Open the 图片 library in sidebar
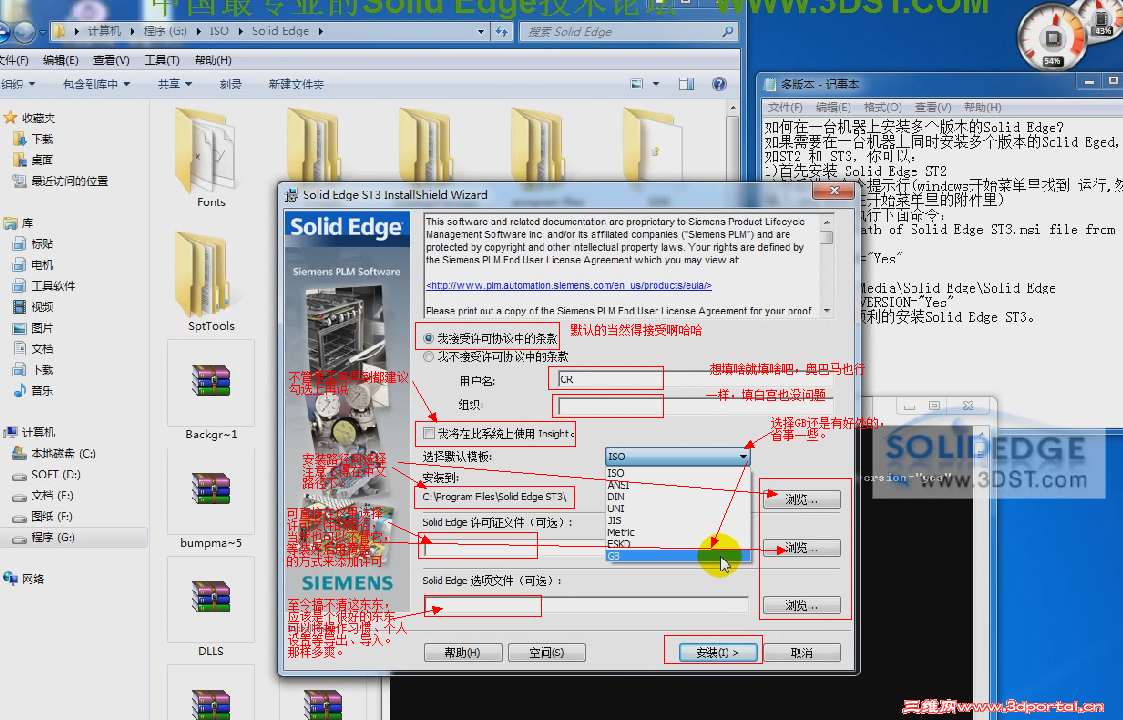The image size is (1123, 720). point(45,328)
